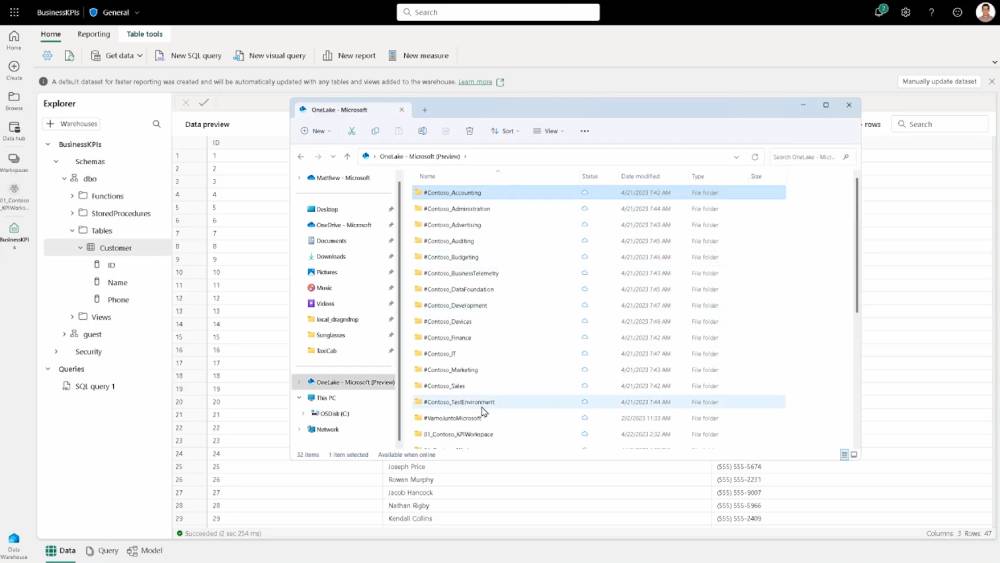Click the vertical scrollbar in OneLake file list
This screenshot has height=563, width=1000.
(857, 245)
